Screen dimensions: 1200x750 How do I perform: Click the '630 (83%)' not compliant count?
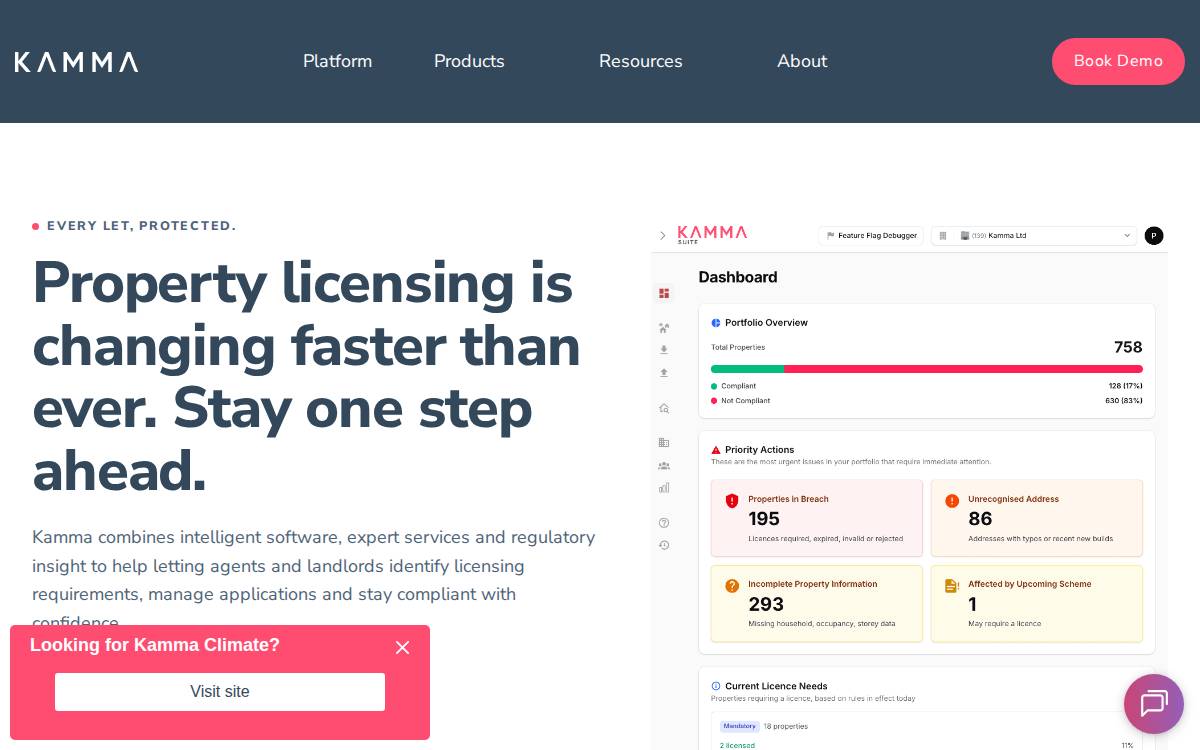point(1124,401)
